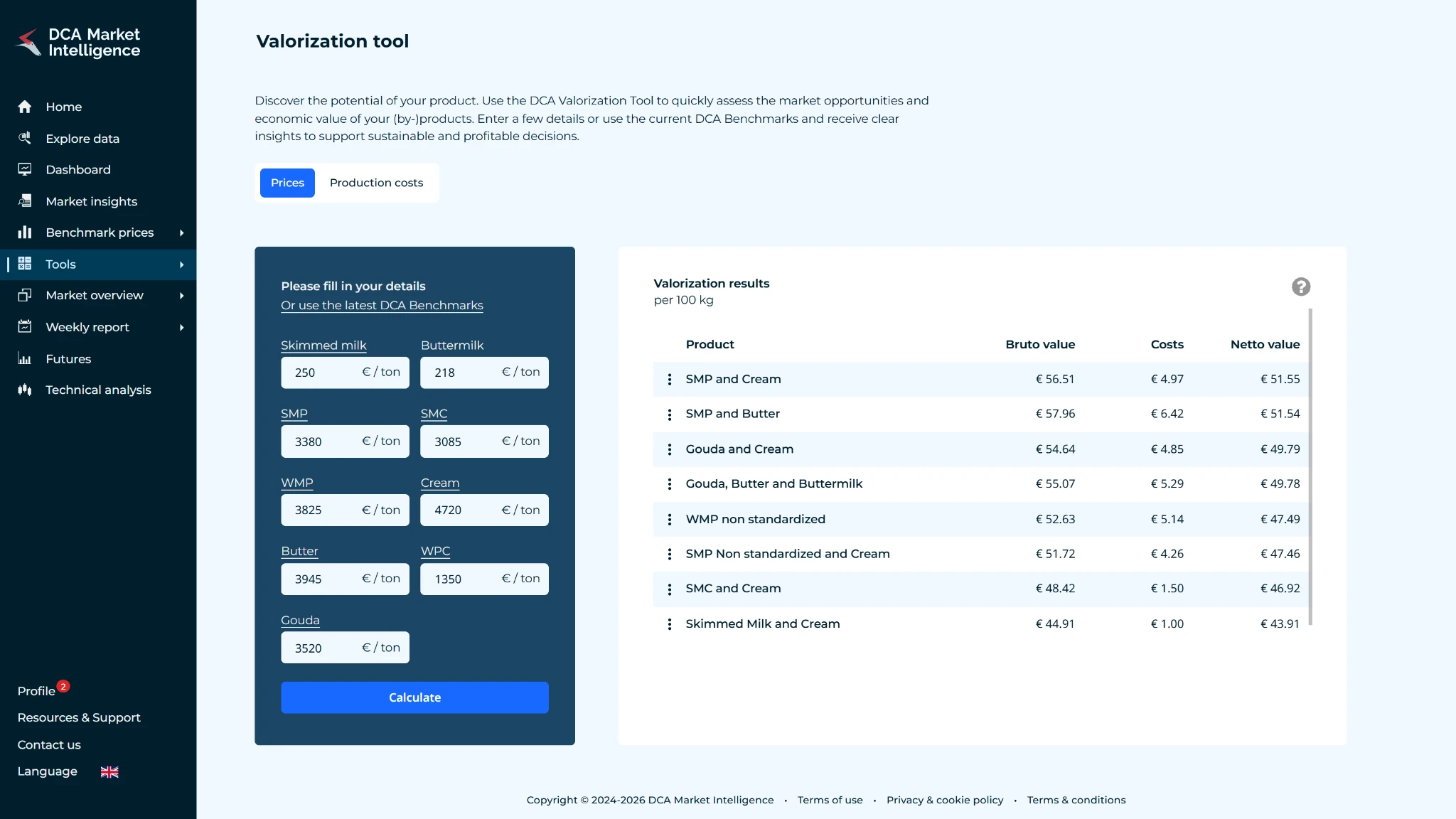Open the three-dot menu for Gouda and Cream
This screenshot has width=1456, height=819.
[x=669, y=449]
